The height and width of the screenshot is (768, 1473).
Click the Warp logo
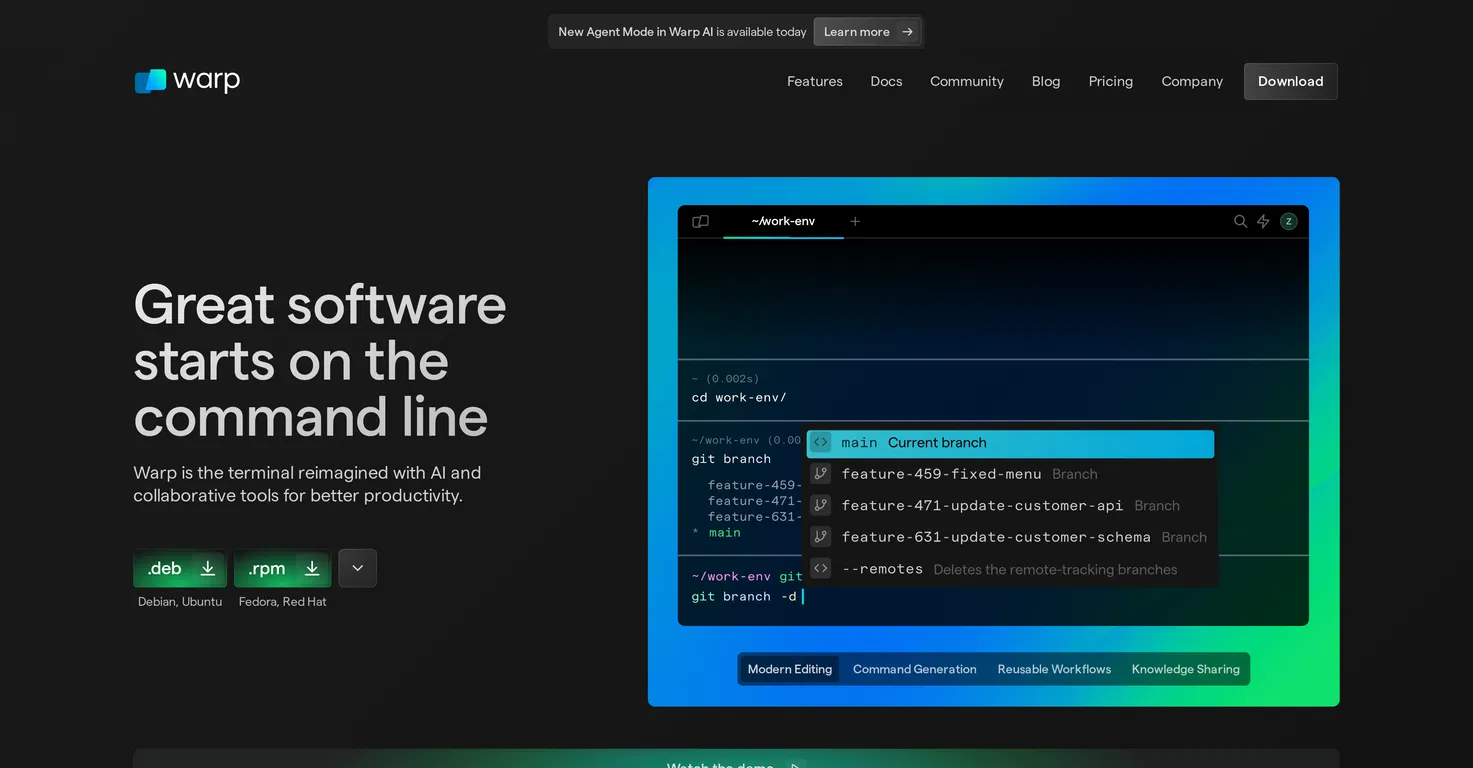[187, 81]
